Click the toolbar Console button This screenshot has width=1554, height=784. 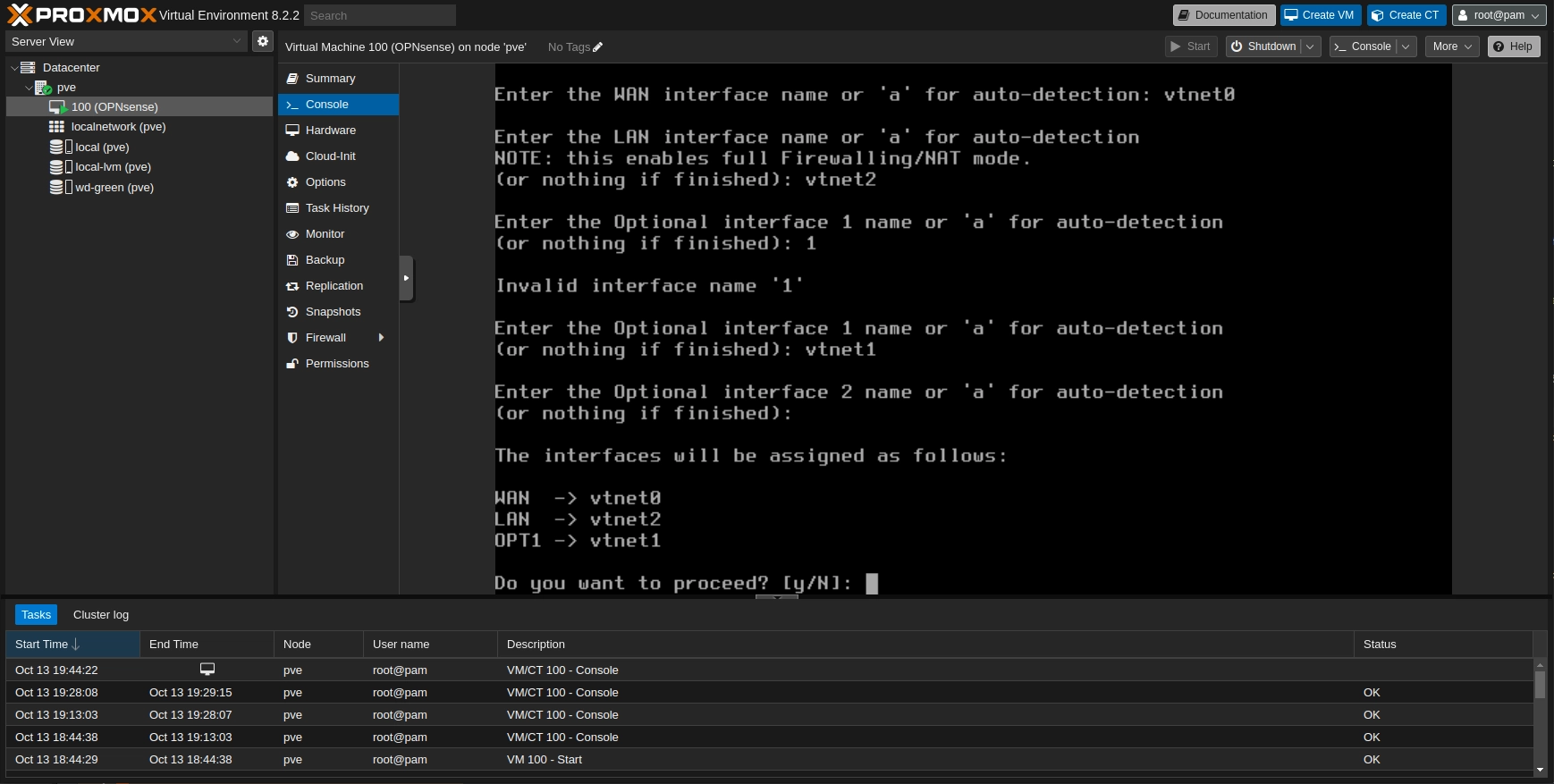click(1363, 46)
